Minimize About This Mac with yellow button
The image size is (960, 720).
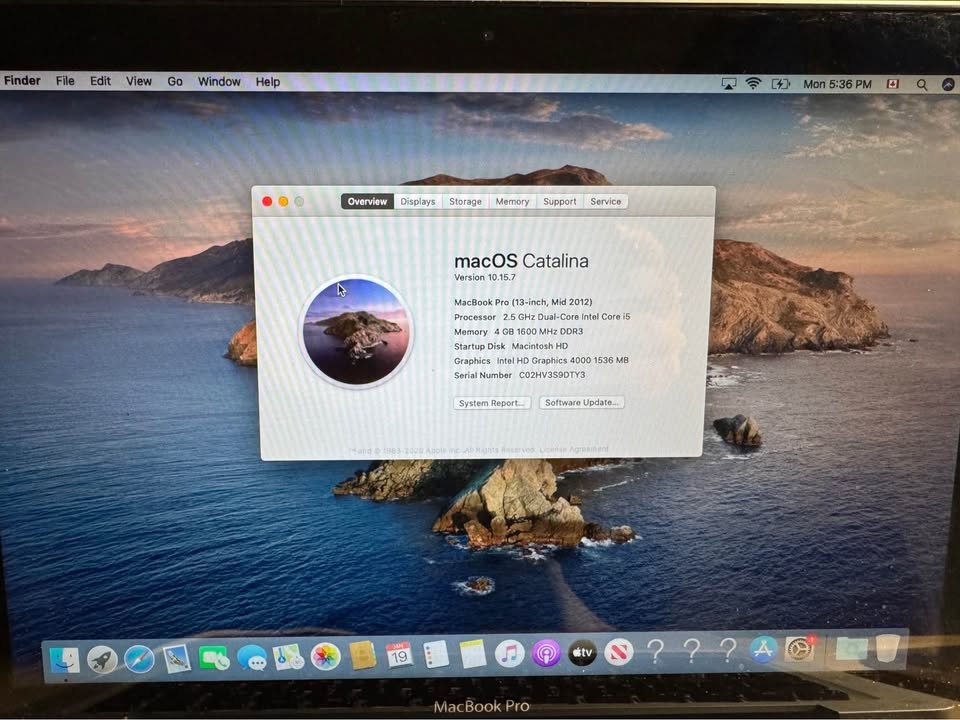[283, 201]
